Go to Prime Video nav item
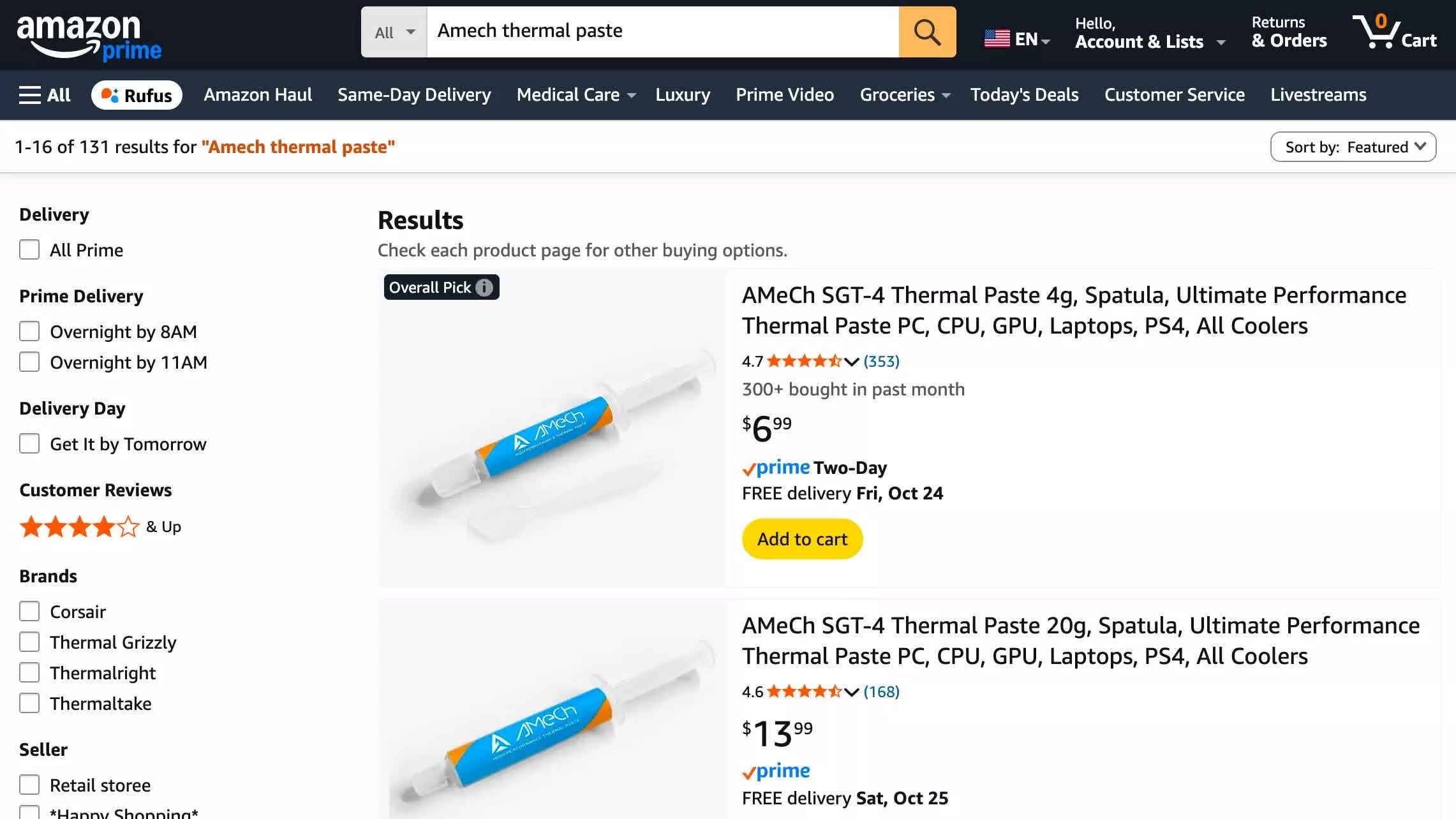1456x819 pixels. pyautogui.click(x=784, y=95)
